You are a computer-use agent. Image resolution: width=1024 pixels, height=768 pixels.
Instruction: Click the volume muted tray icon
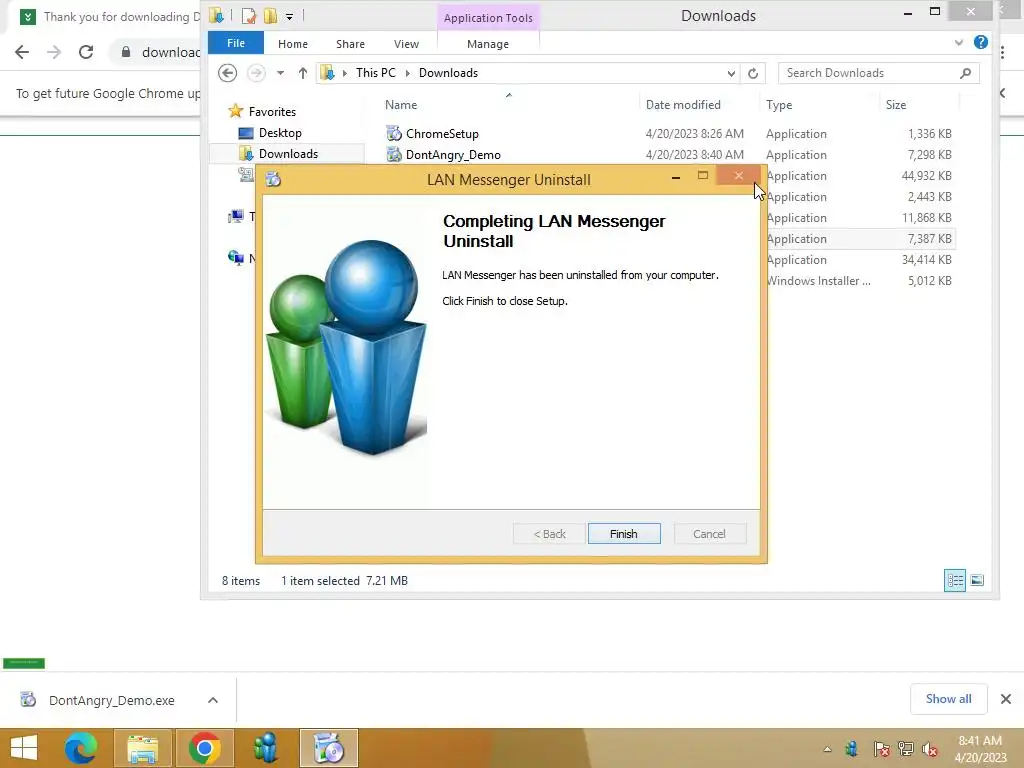pyautogui.click(x=929, y=749)
